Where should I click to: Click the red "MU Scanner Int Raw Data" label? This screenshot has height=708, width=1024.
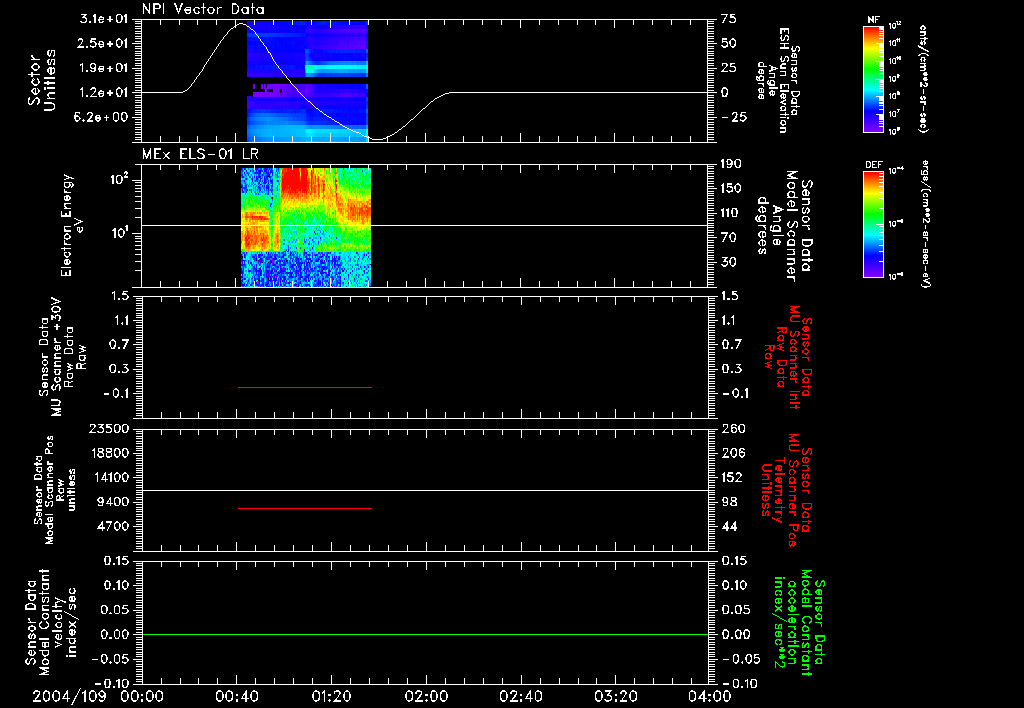[787, 357]
